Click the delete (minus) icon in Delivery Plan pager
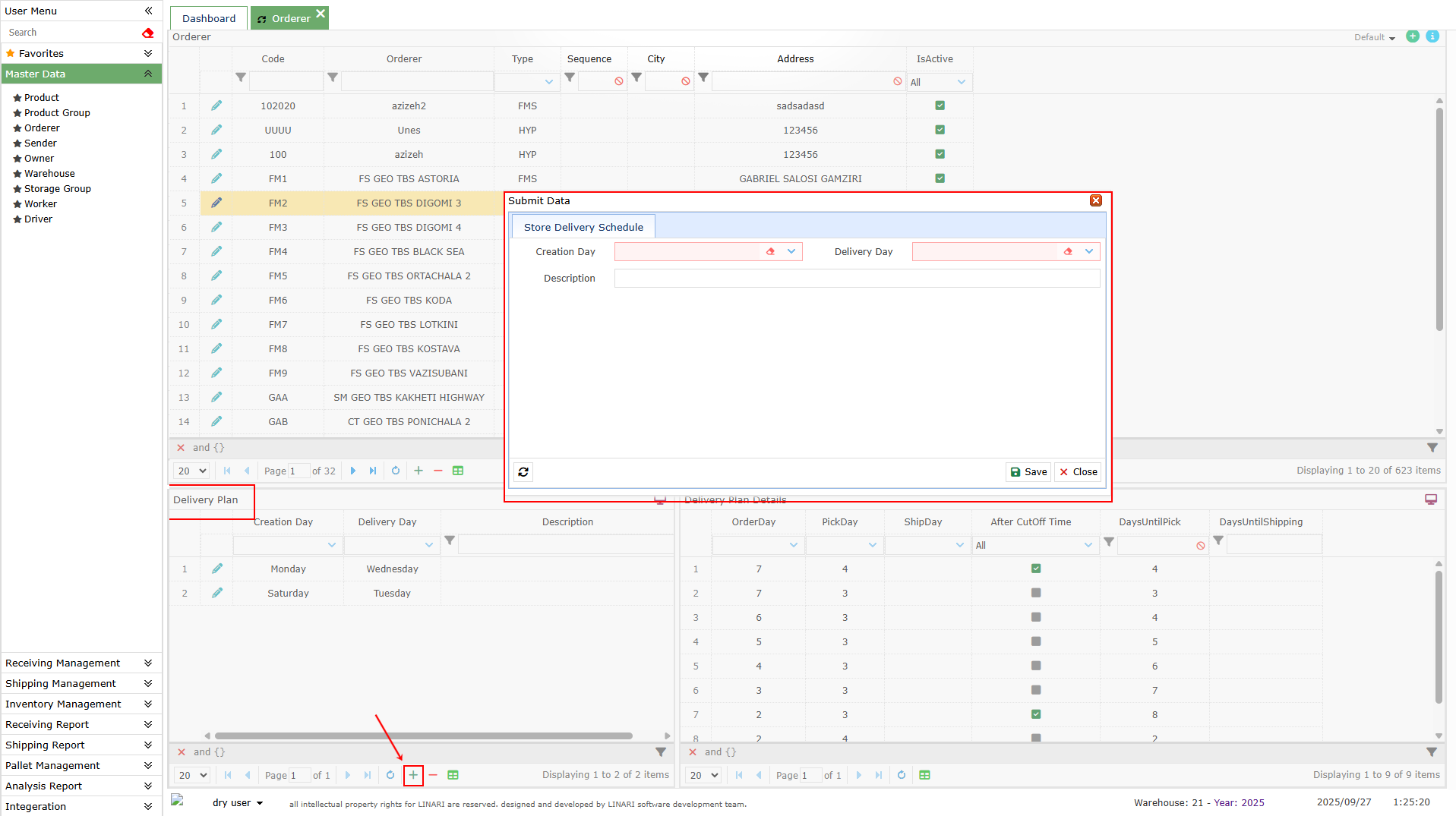 (433, 775)
